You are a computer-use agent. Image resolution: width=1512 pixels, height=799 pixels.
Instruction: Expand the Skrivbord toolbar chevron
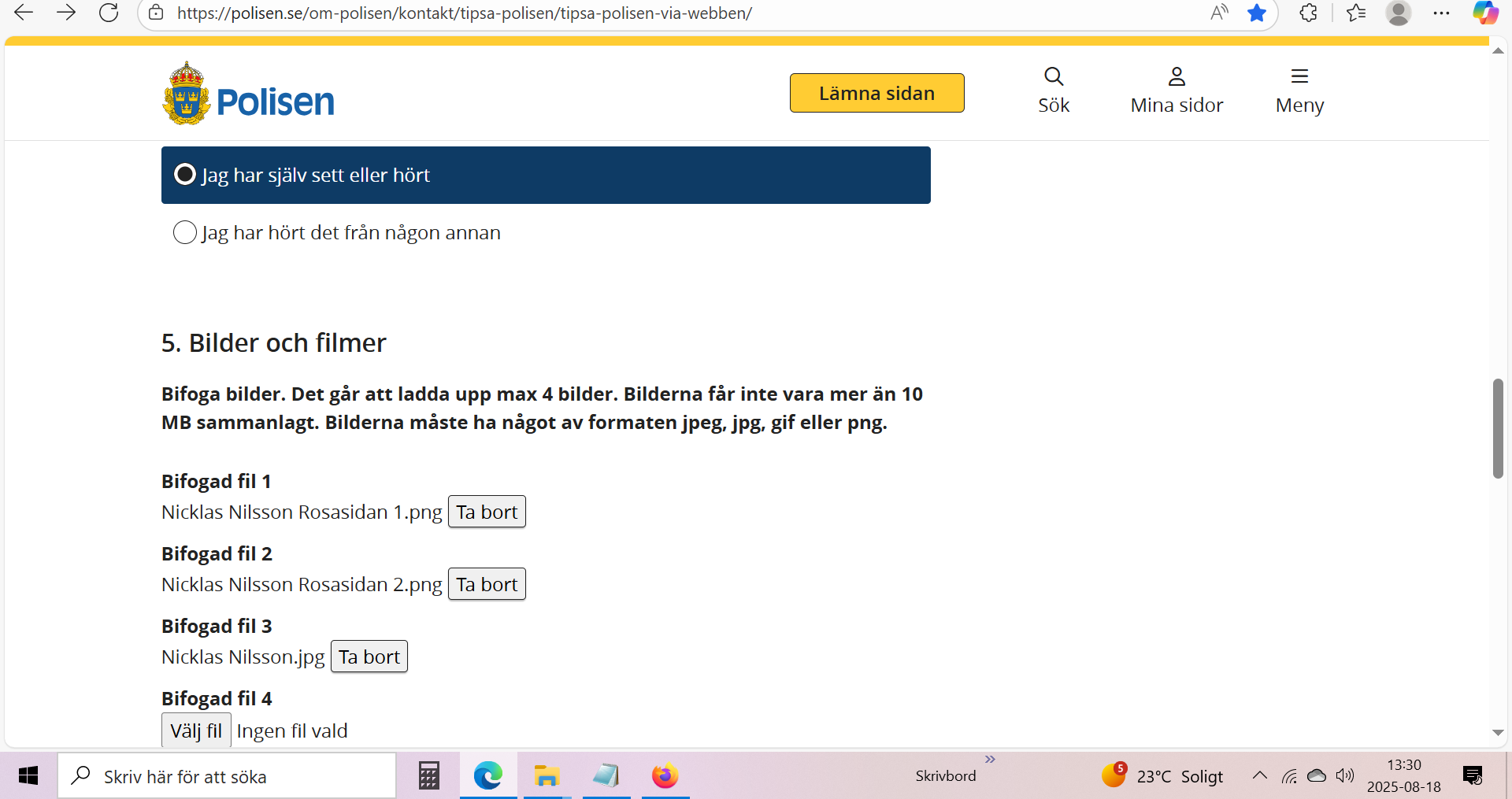click(990, 759)
